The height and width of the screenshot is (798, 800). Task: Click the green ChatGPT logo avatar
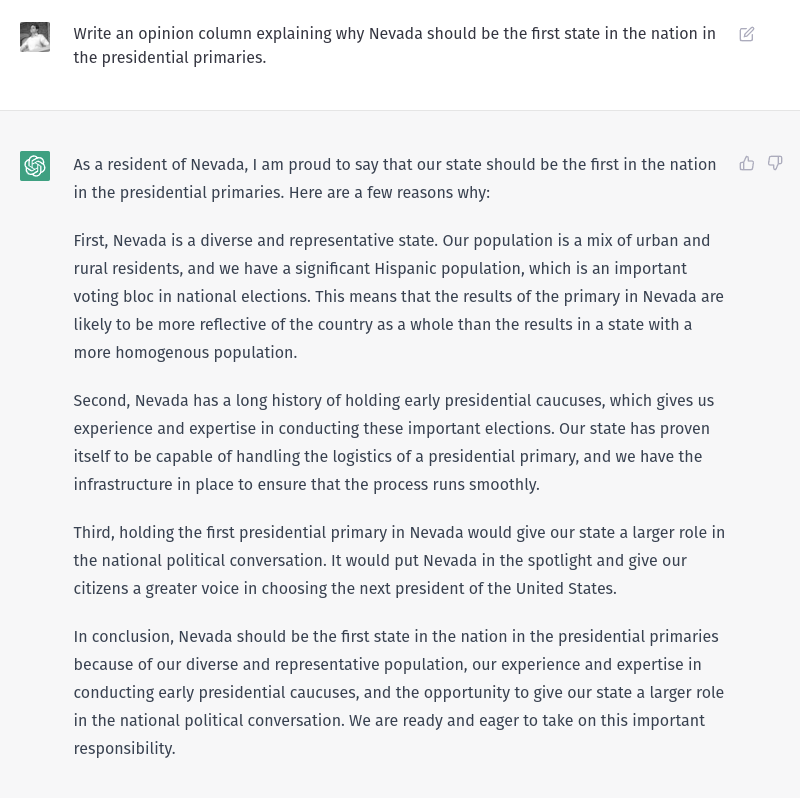coord(35,166)
